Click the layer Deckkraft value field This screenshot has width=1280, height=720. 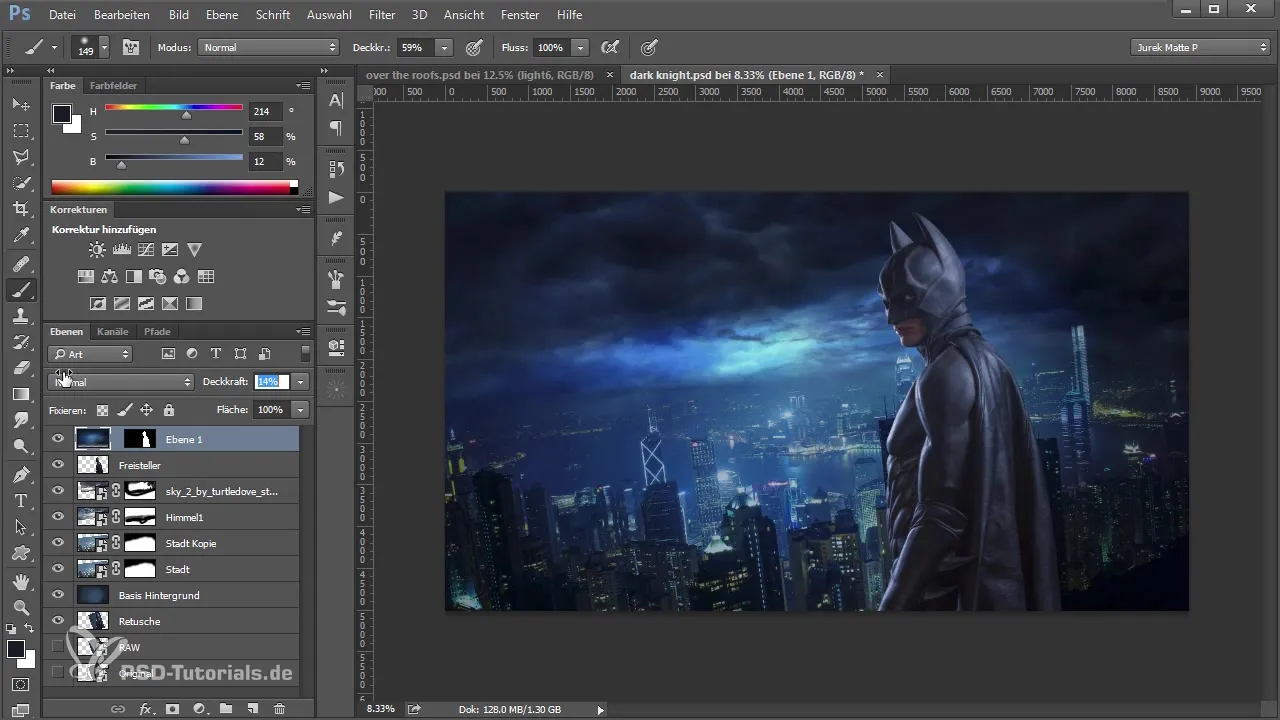[272, 382]
